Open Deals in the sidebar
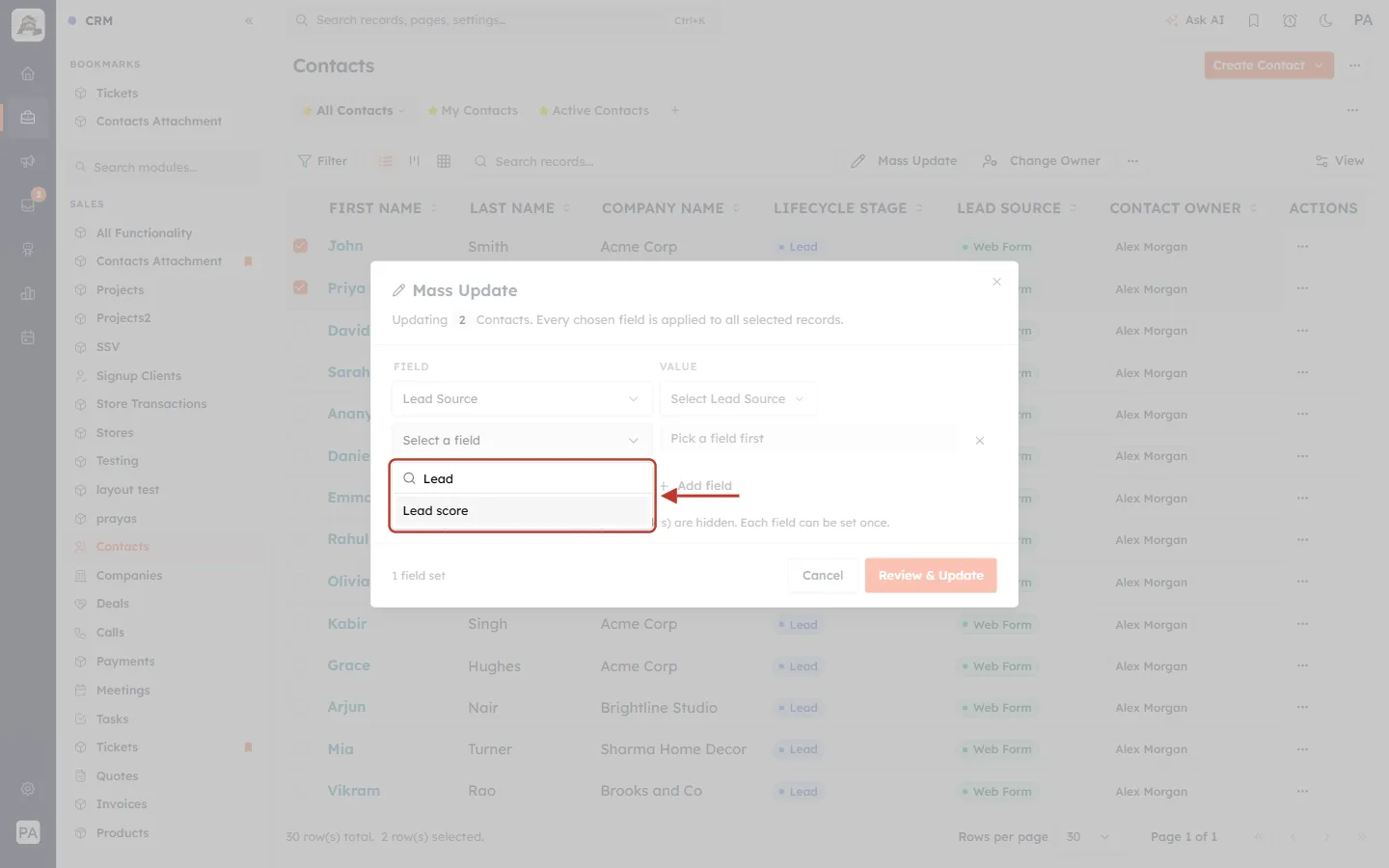The height and width of the screenshot is (868, 1389). click(x=113, y=604)
